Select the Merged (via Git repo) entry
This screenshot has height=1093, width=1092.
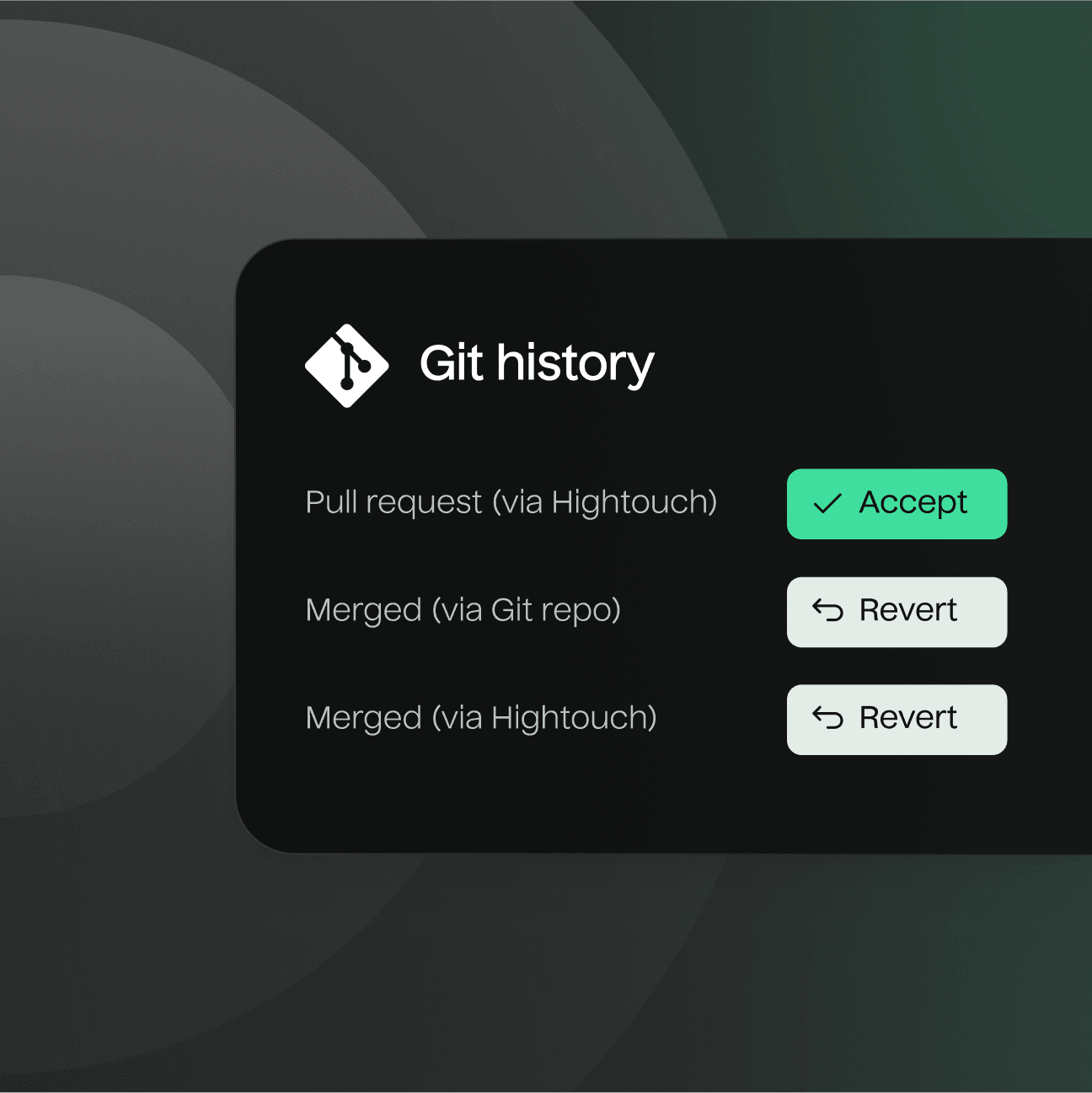click(x=465, y=610)
